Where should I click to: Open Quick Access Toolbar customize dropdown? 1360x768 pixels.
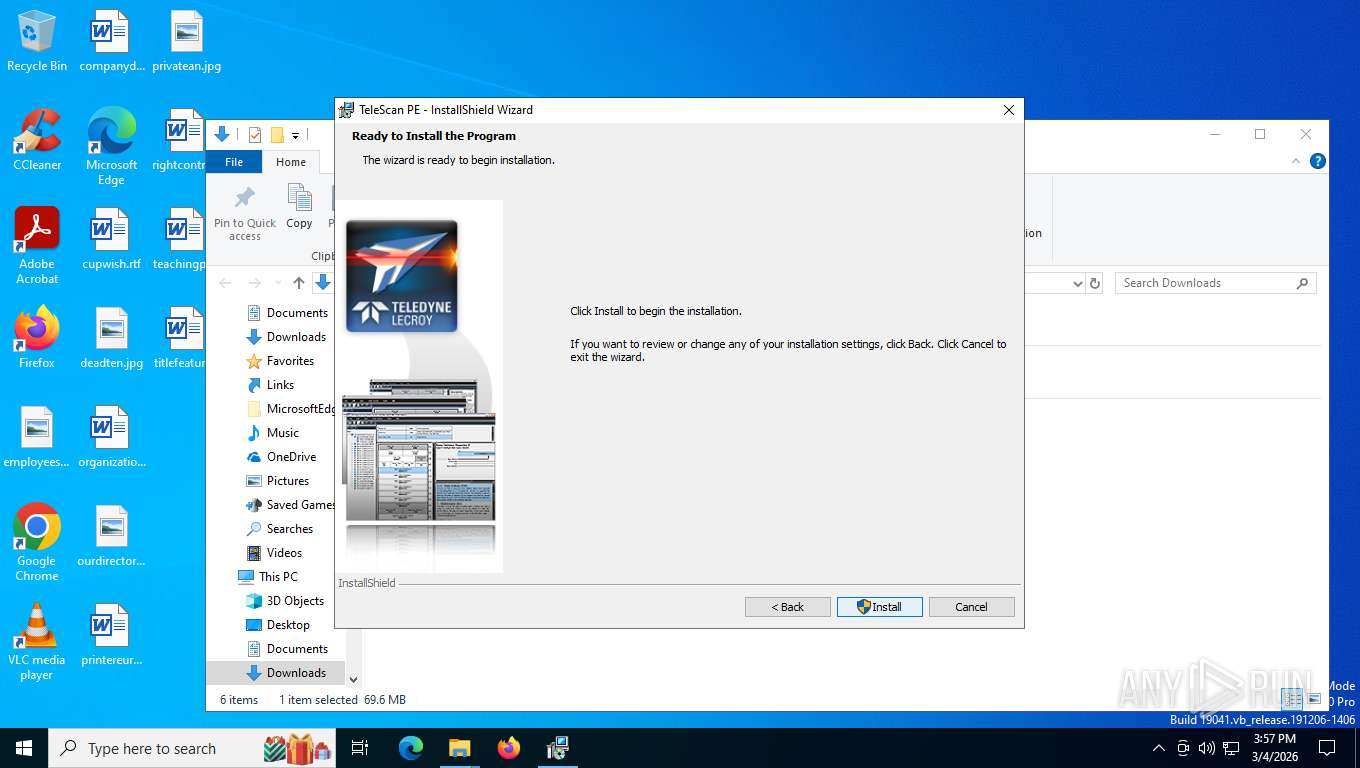pos(295,135)
